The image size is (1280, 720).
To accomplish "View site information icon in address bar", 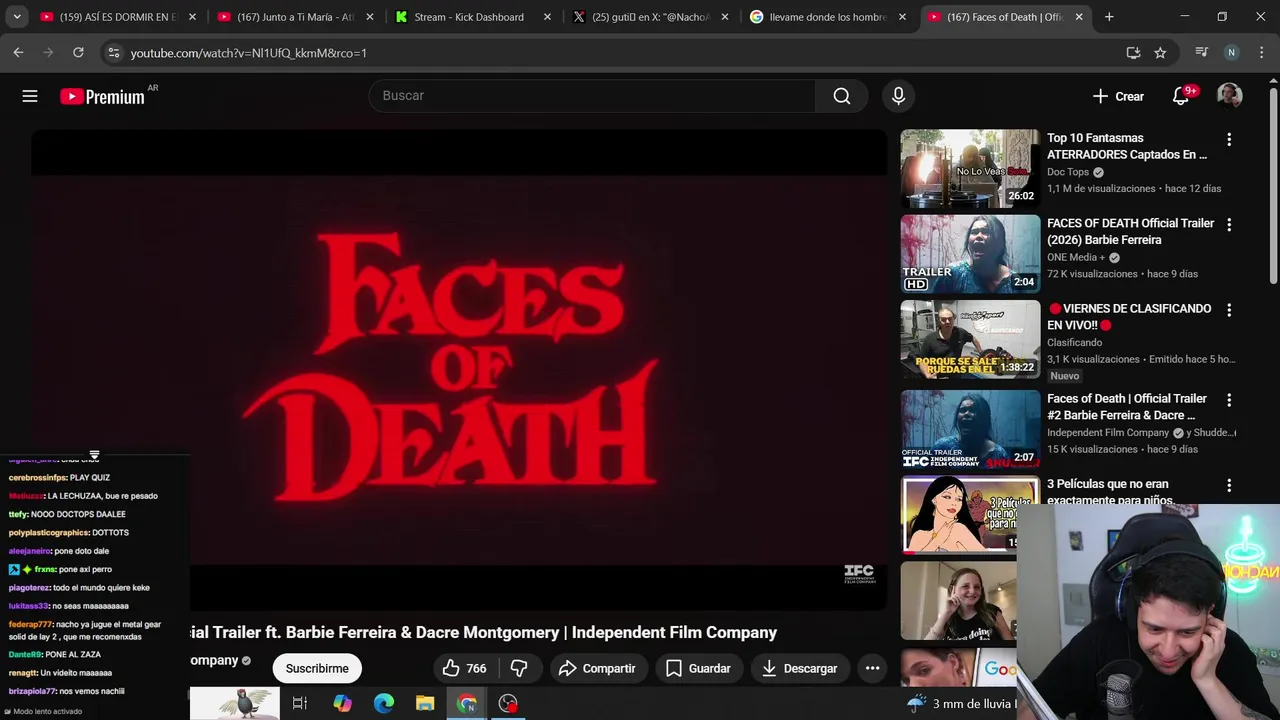I will pos(113,53).
